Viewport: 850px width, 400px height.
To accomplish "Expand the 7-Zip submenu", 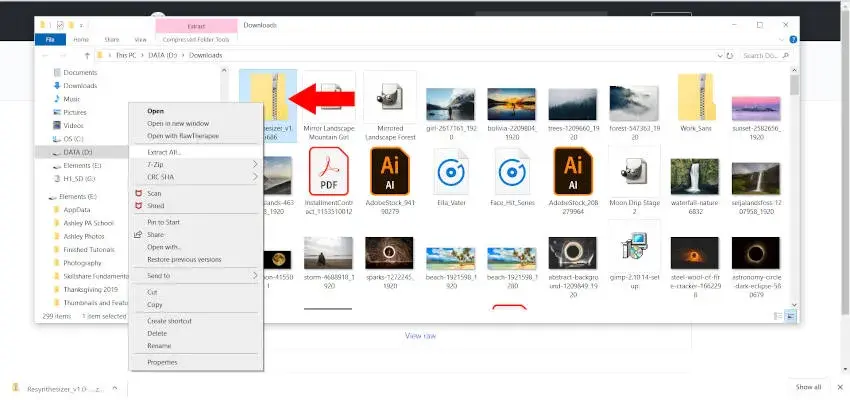I will coord(196,164).
